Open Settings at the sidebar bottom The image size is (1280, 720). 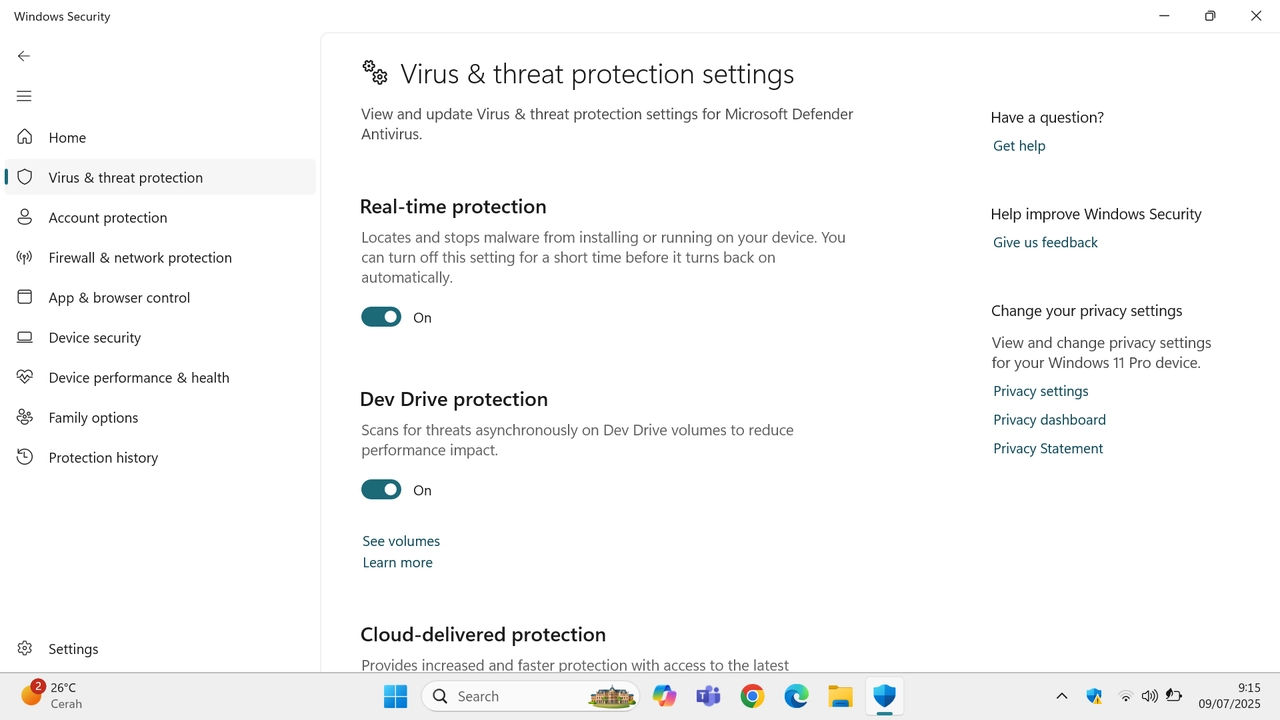point(73,649)
